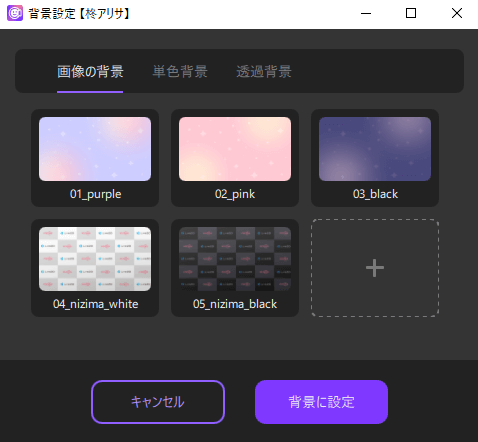Select the 01_purple background thumbnail
Screen dimensions: 478x442
tap(95, 149)
